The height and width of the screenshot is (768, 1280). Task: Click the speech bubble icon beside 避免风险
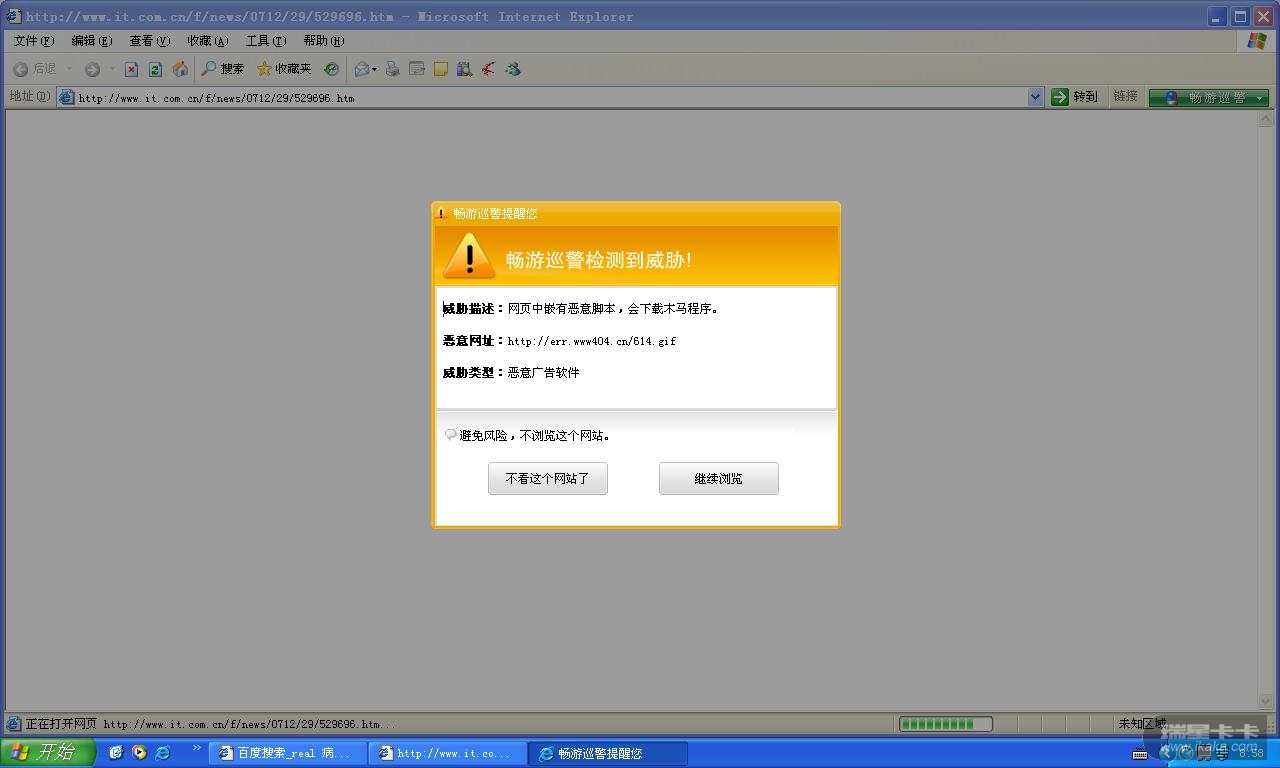click(x=450, y=435)
